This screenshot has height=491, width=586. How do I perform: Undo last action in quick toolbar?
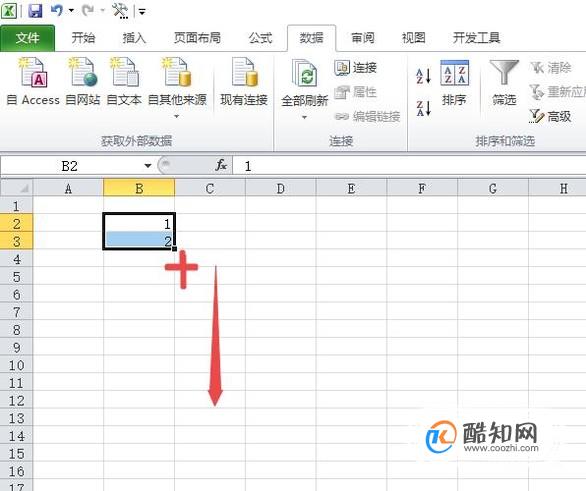[x=57, y=10]
